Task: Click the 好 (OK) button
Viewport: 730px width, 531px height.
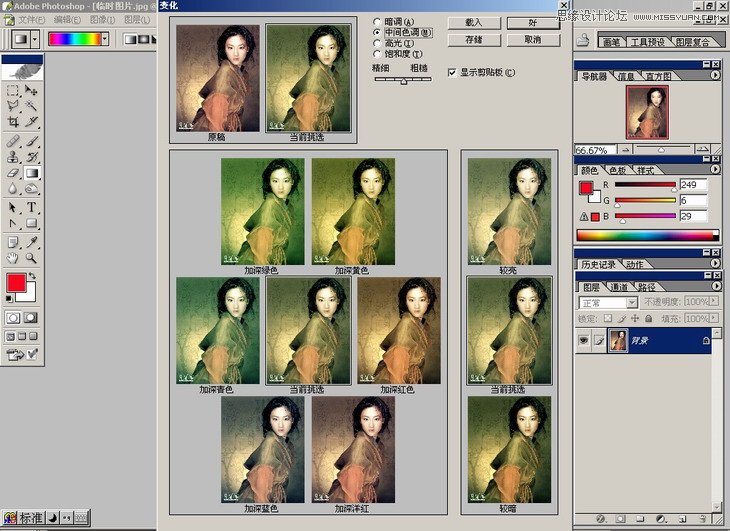Action: pyautogui.click(x=533, y=23)
